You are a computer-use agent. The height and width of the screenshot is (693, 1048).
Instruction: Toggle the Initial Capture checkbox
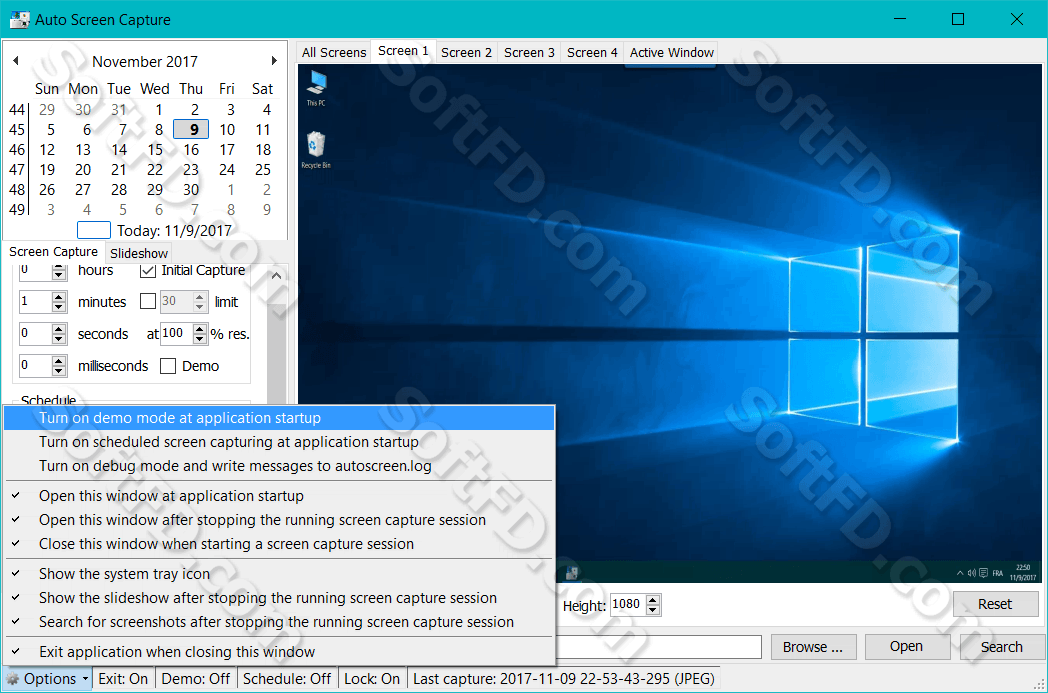tap(148, 271)
